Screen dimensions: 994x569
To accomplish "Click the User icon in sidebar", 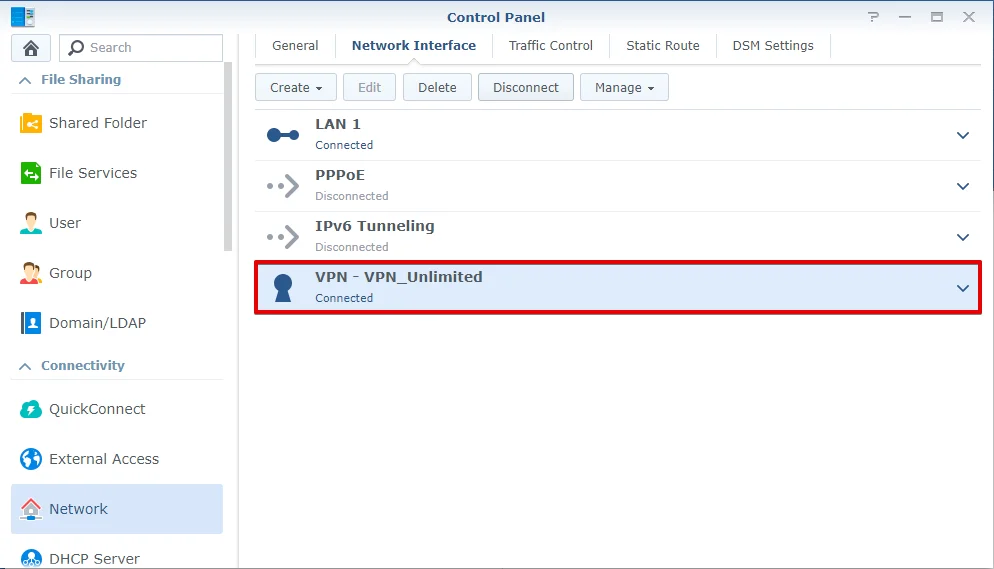I will click(31, 223).
